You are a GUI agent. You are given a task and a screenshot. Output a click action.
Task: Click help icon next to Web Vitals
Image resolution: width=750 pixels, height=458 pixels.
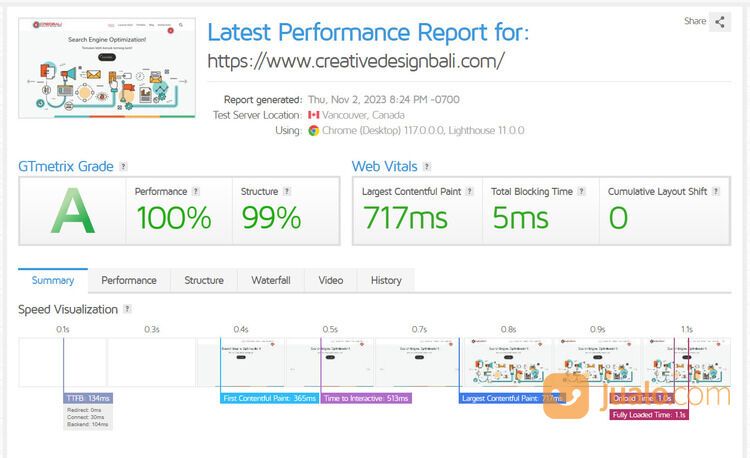click(427, 167)
